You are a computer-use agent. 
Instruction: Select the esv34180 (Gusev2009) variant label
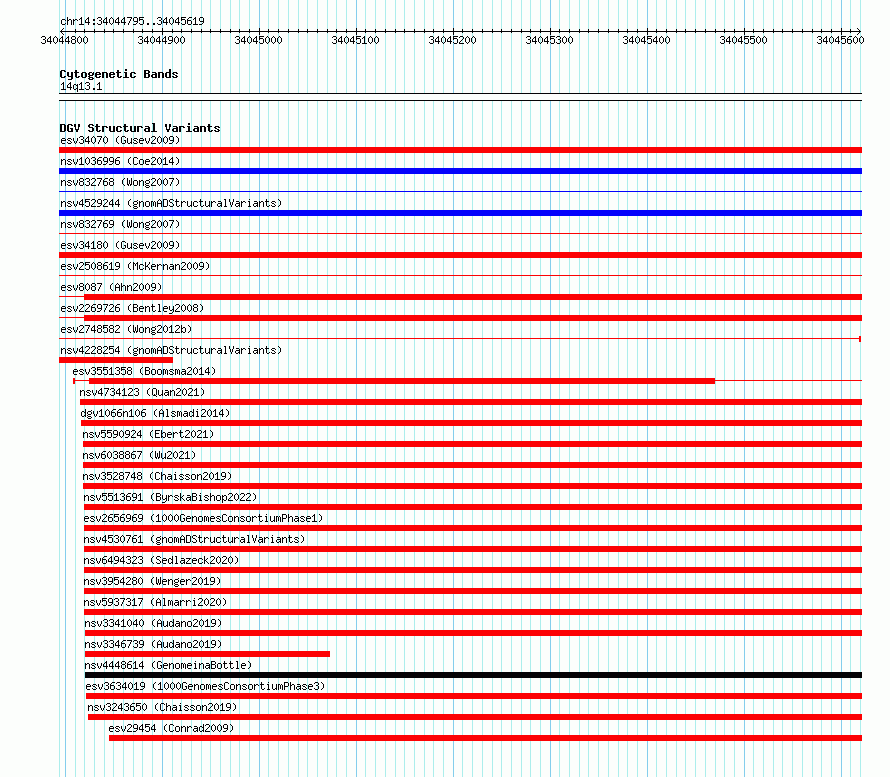120,245
